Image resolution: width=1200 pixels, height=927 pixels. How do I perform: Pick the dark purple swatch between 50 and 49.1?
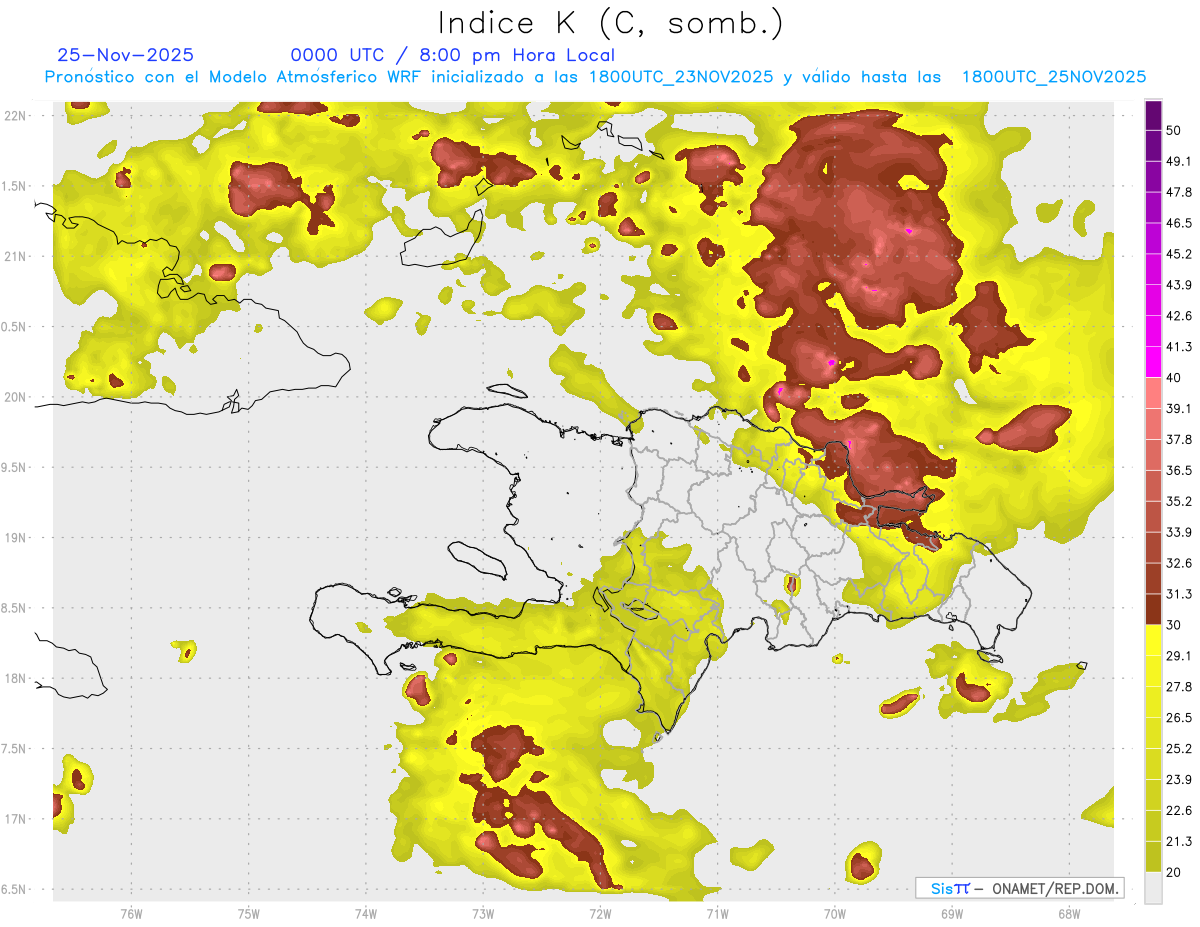coord(1154,146)
